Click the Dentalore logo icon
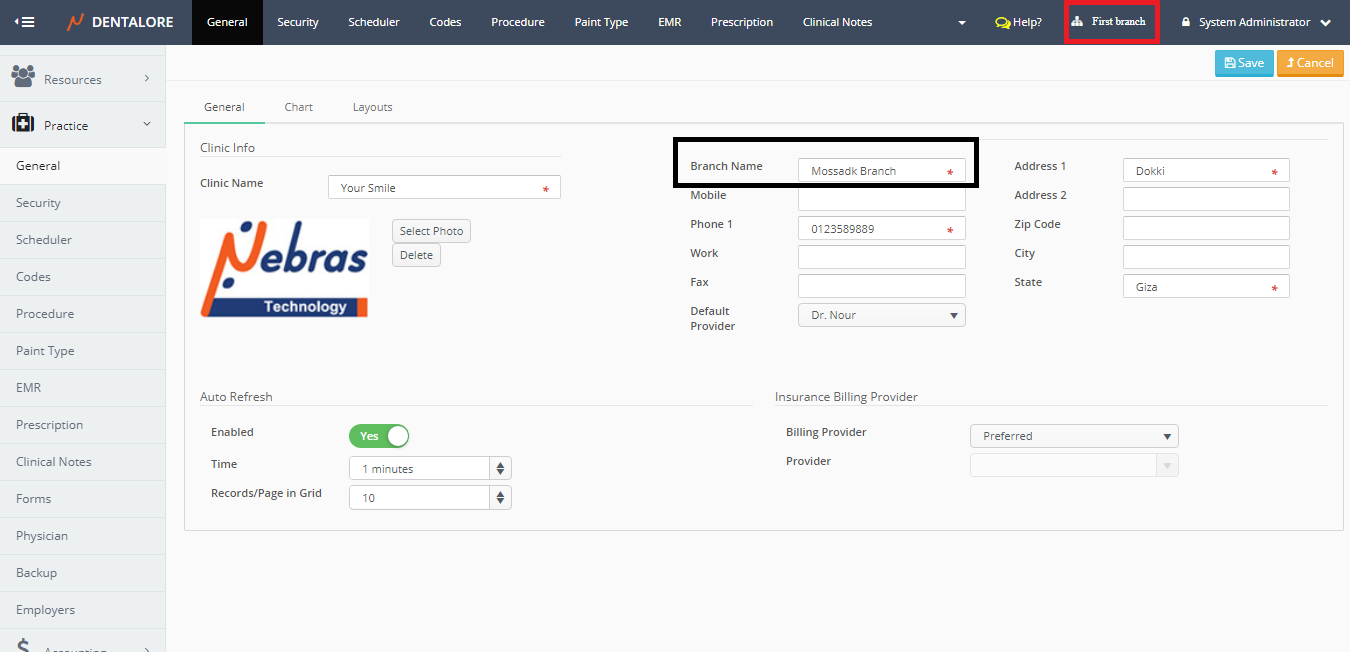Viewport: 1350px width, 652px height. pyautogui.click(x=76, y=22)
